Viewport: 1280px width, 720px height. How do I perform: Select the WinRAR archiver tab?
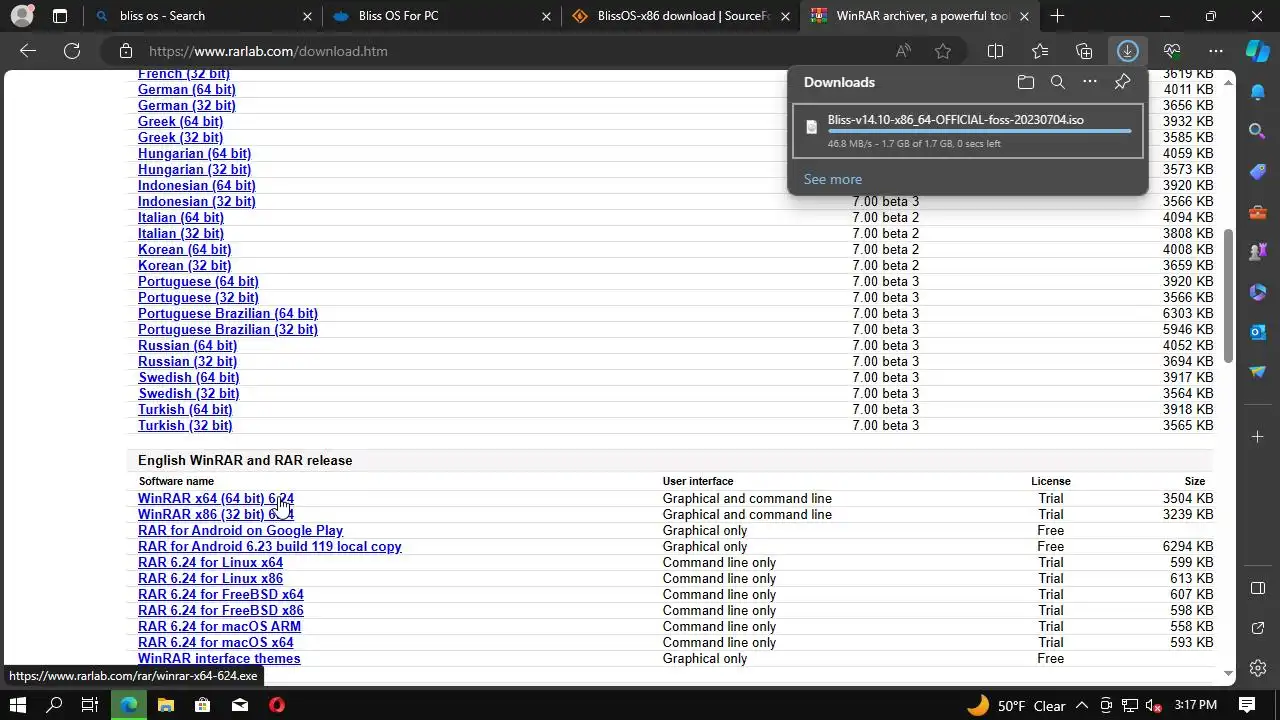pyautogui.click(x=920, y=16)
